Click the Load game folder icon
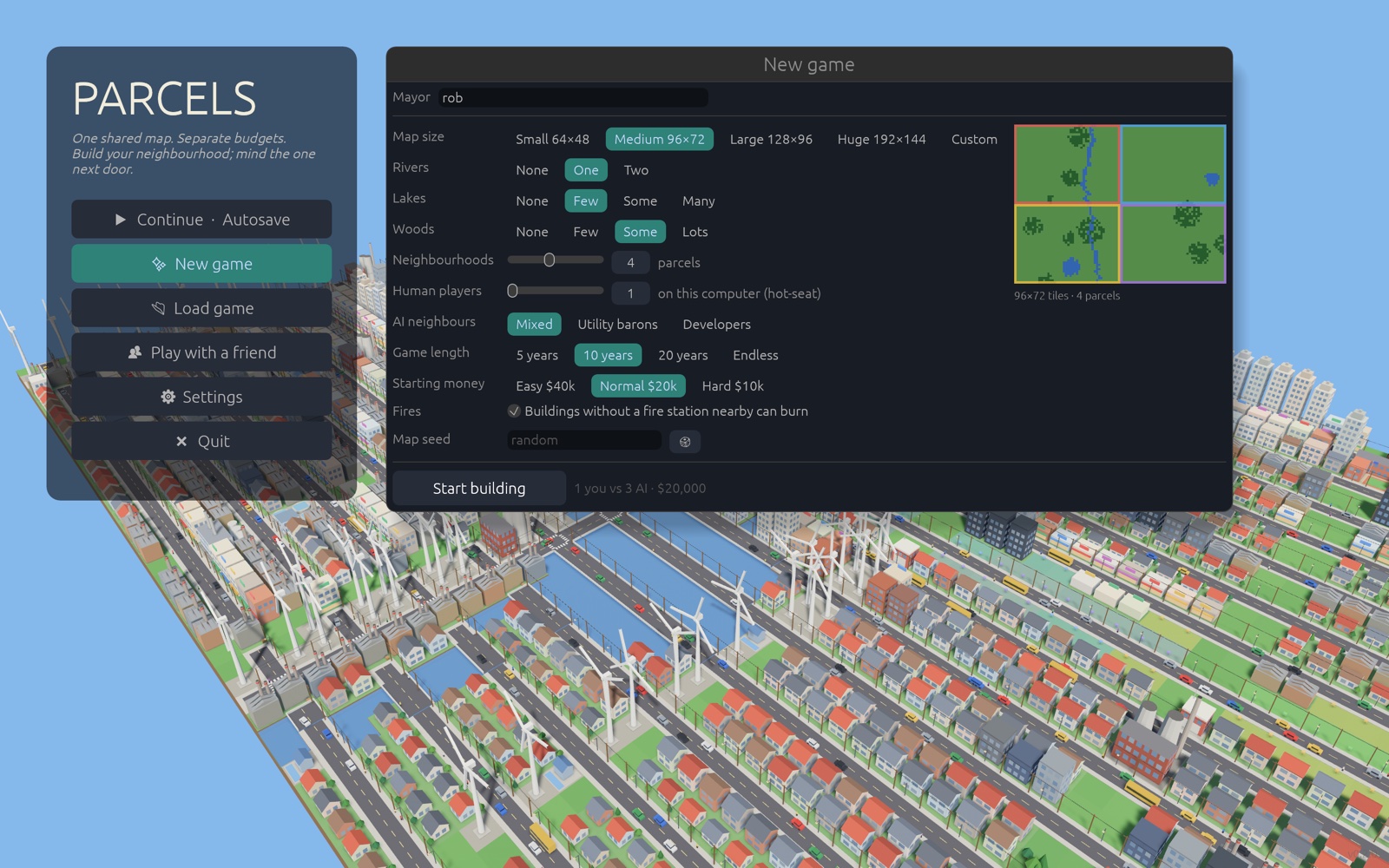The image size is (1389, 868). point(158,308)
